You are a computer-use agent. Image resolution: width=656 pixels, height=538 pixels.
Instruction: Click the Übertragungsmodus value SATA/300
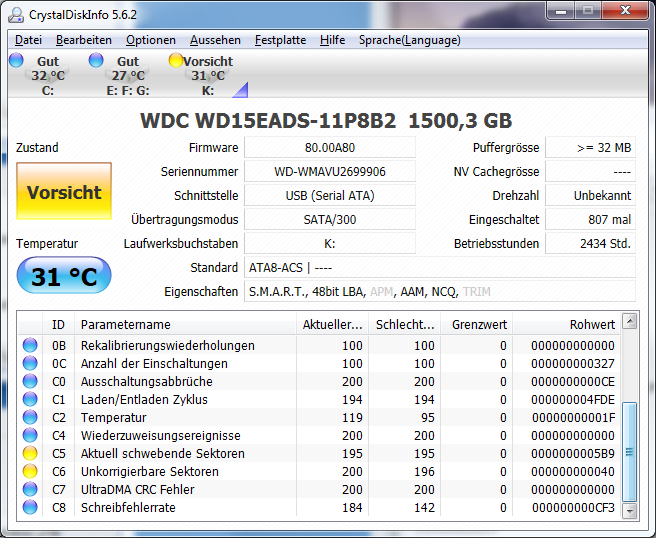330,219
